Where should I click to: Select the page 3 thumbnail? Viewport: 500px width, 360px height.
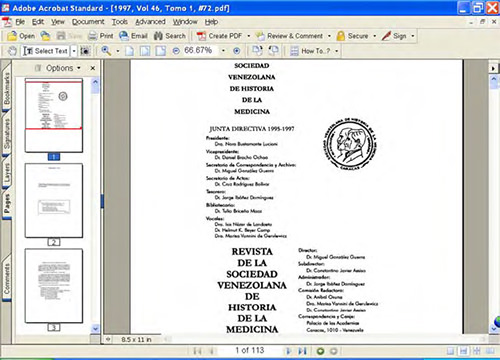54,286
